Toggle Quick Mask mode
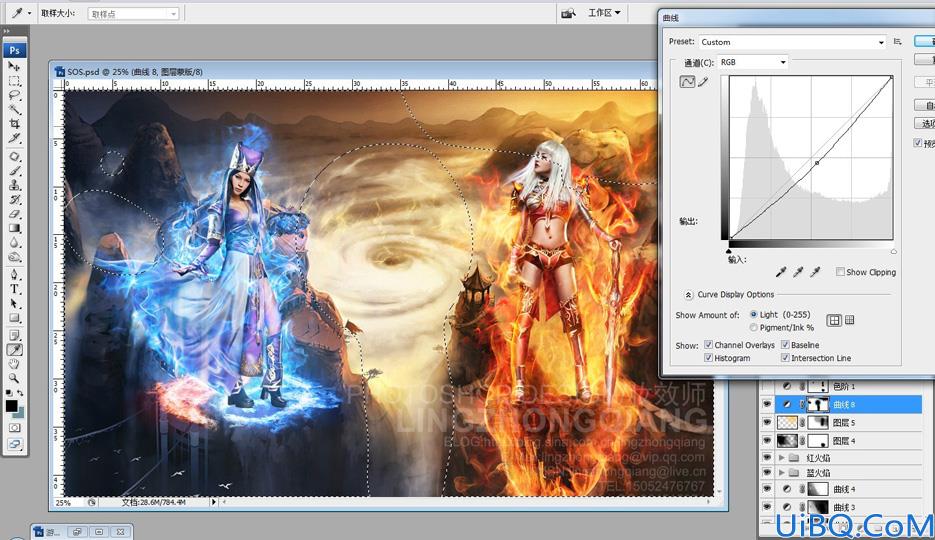Viewport: 935px width, 540px height. pos(14,428)
